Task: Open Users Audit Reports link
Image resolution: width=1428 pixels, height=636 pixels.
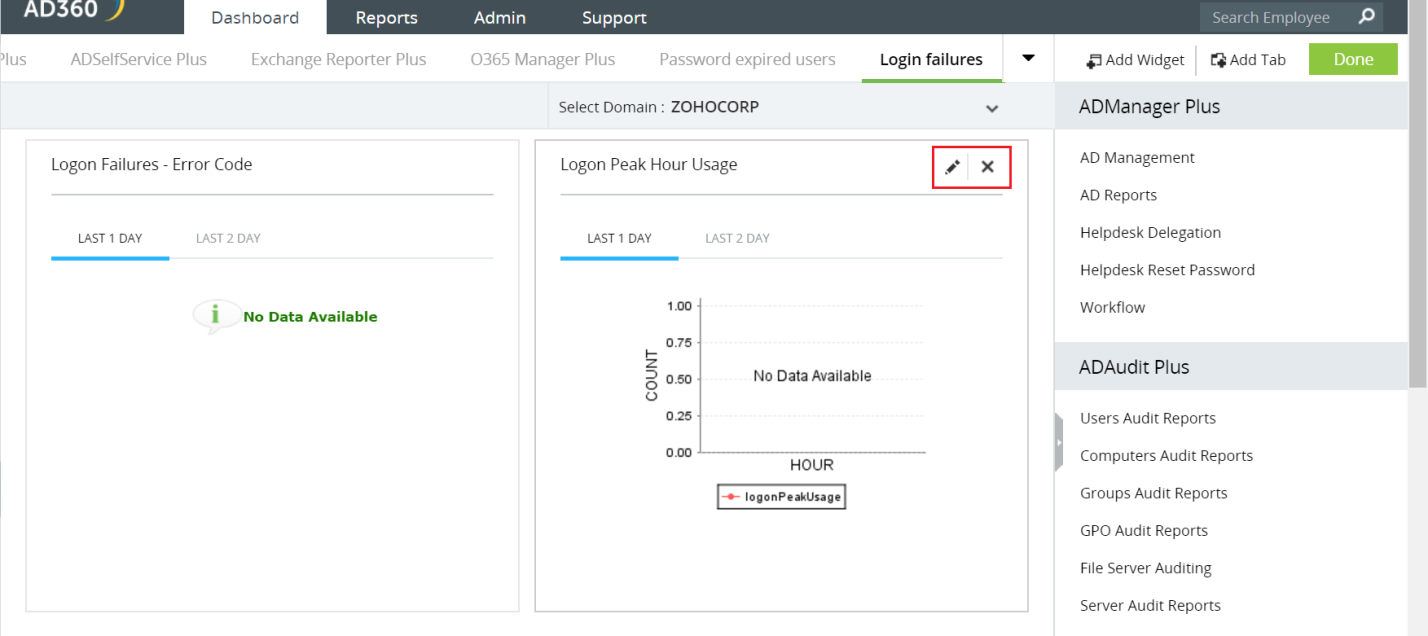Action: [x=1148, y=418]
